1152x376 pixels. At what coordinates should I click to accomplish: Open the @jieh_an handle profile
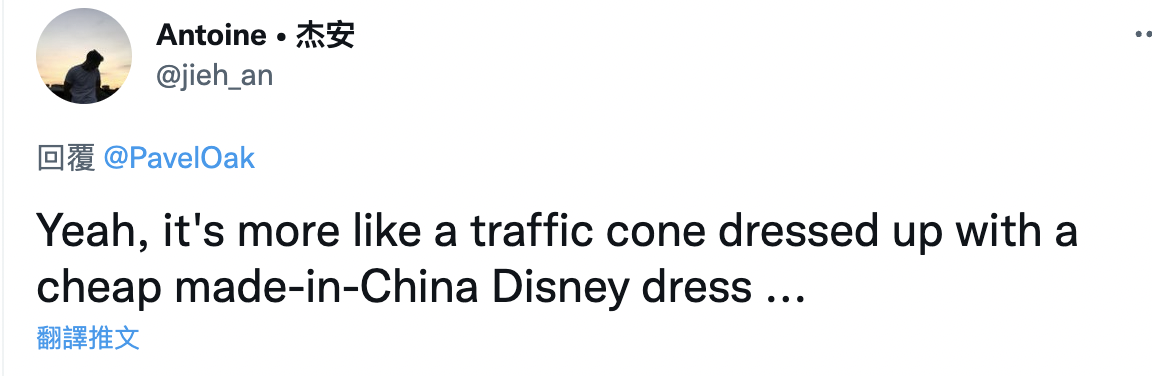coord(215,76)
